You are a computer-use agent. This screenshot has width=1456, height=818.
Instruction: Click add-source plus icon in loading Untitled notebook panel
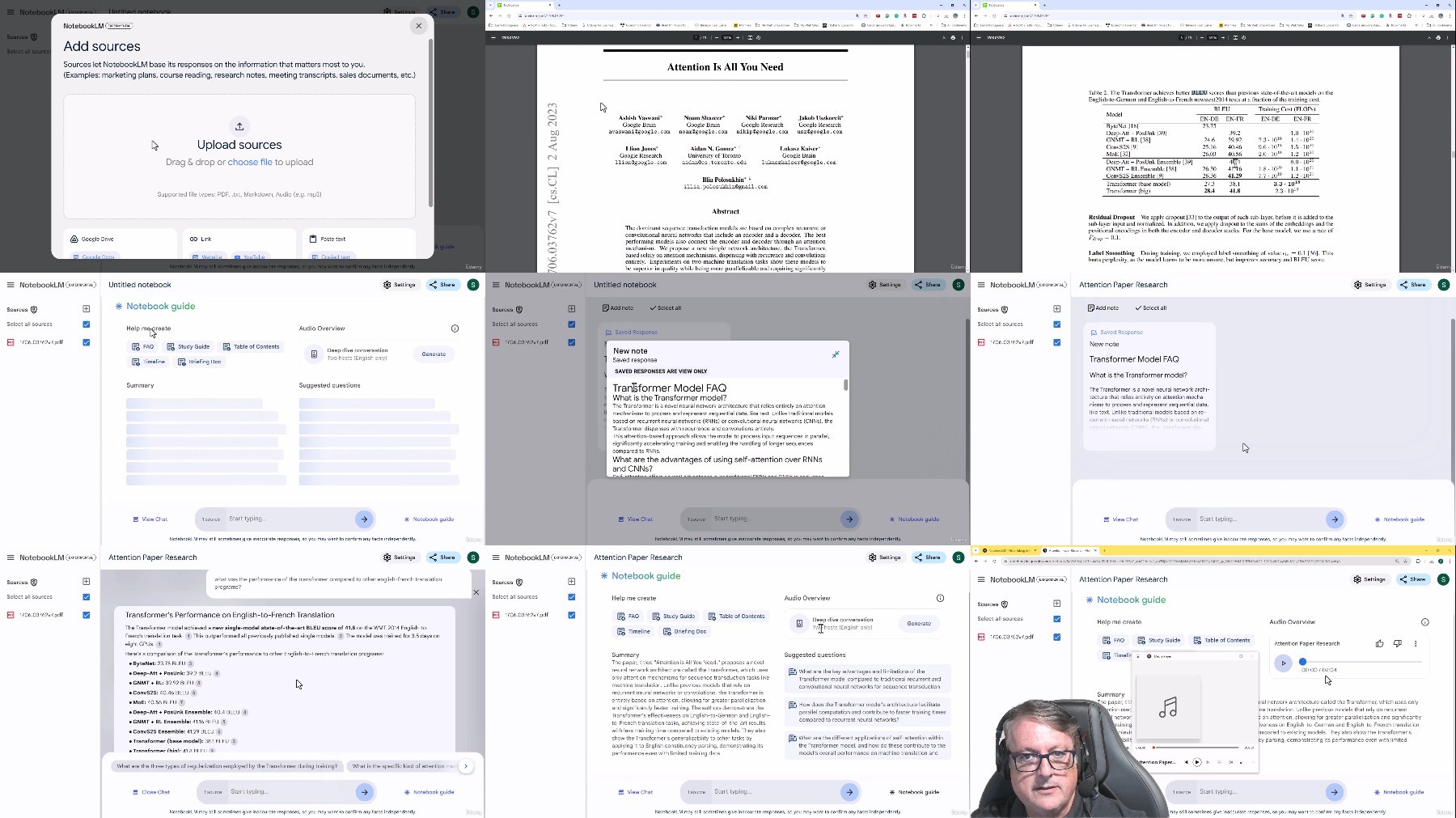pyautogui.click(x=86, y=309)
